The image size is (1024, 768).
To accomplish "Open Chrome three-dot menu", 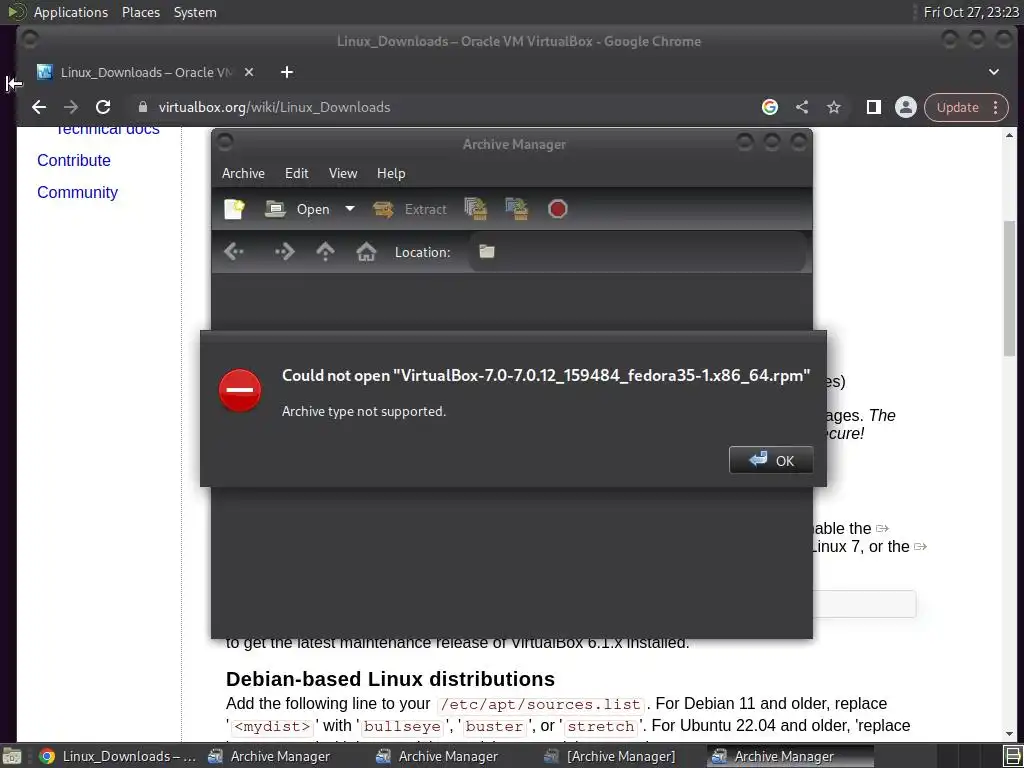I will coord(995,107).
